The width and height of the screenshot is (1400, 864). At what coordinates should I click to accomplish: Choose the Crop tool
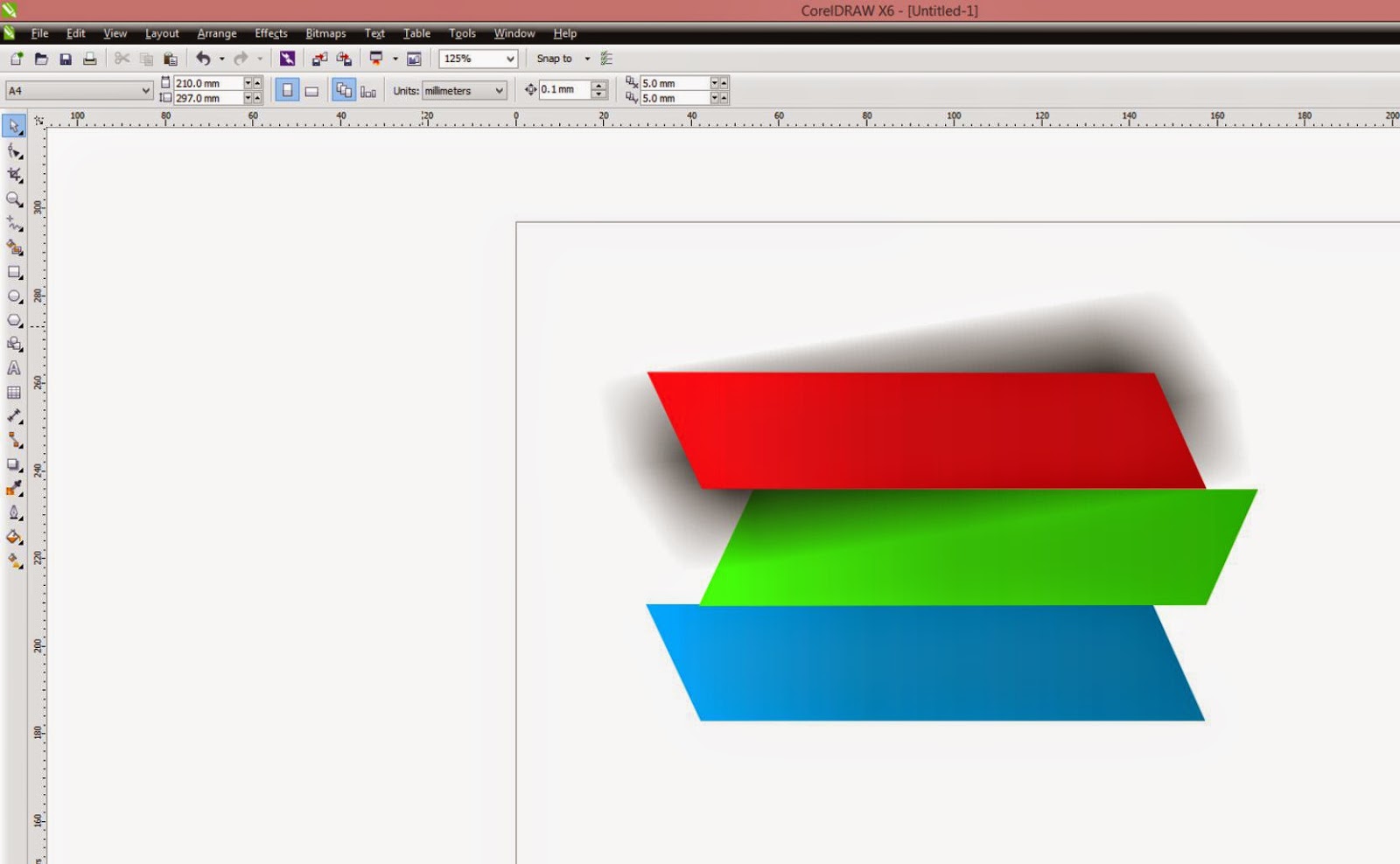tap(14, 175)
